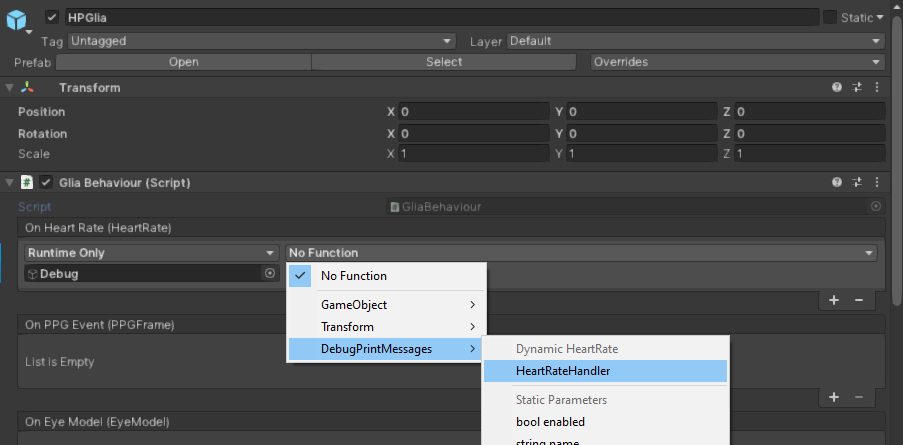903x445 pixels.
Task: Collapse the Transform component foldout arrow
Action: coord(10,88)
